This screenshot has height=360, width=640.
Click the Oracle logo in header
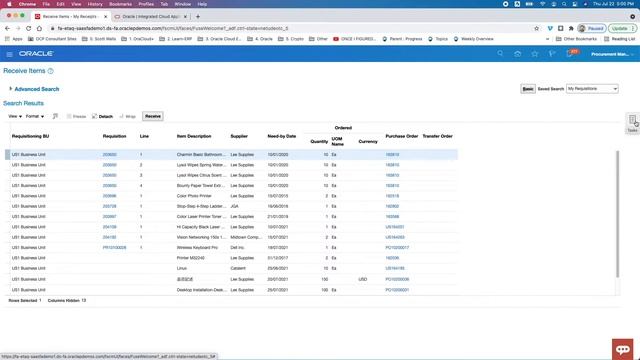pyautogui.click(x=36, y=54)
